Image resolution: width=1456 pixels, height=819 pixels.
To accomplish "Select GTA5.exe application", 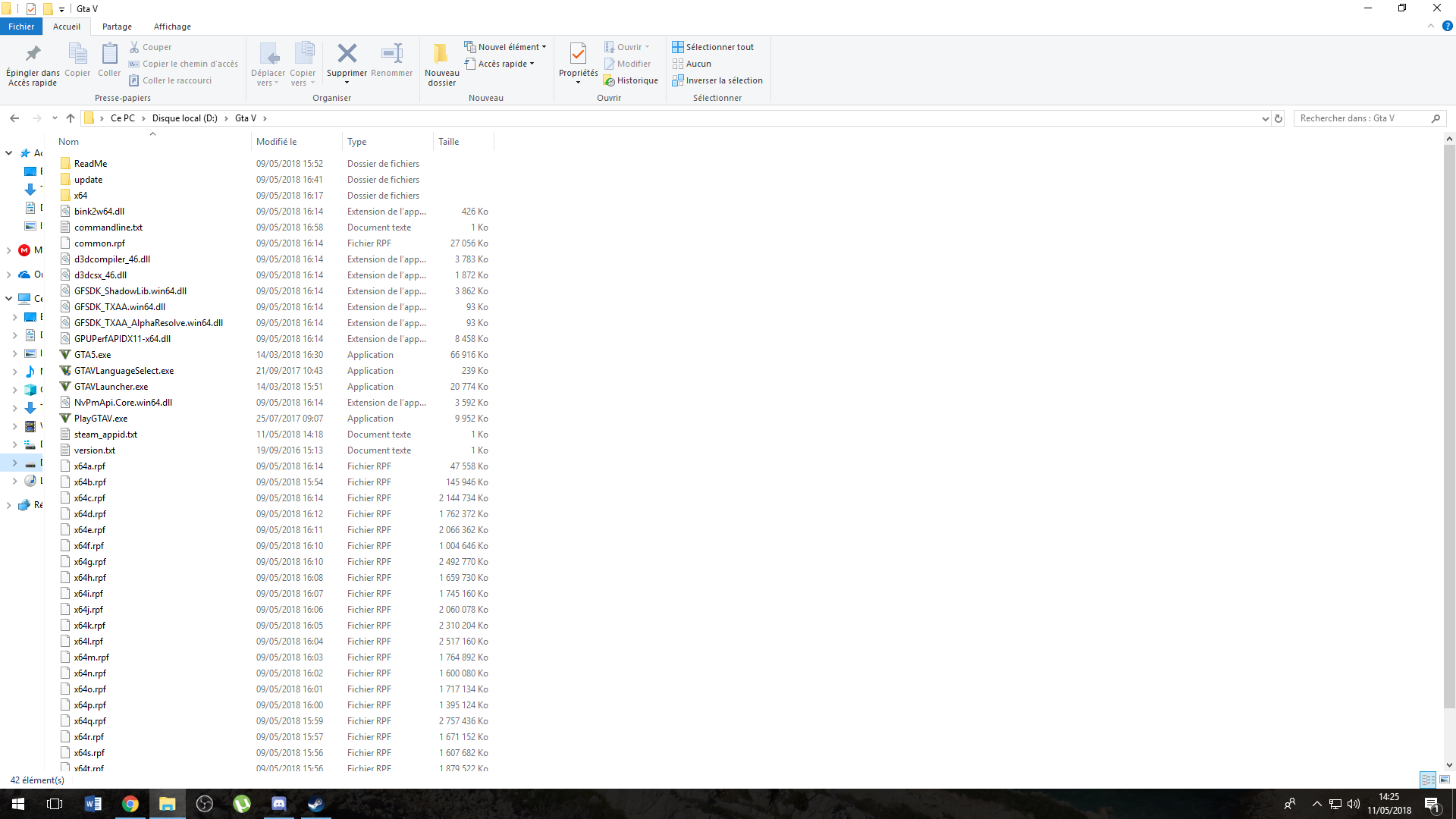I will coord(93,355).
